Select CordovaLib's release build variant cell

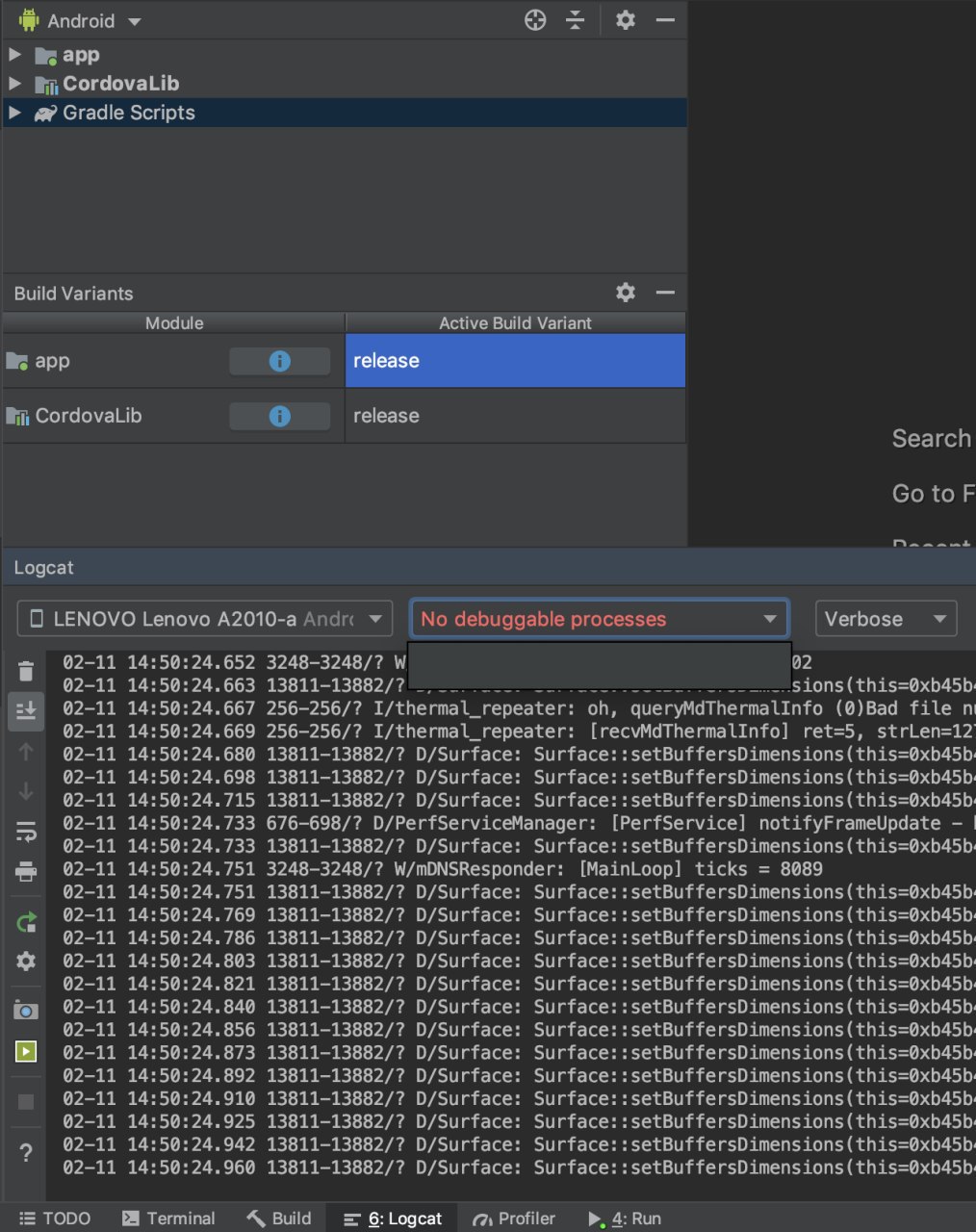pyautogui.click(x=515, y=416)
